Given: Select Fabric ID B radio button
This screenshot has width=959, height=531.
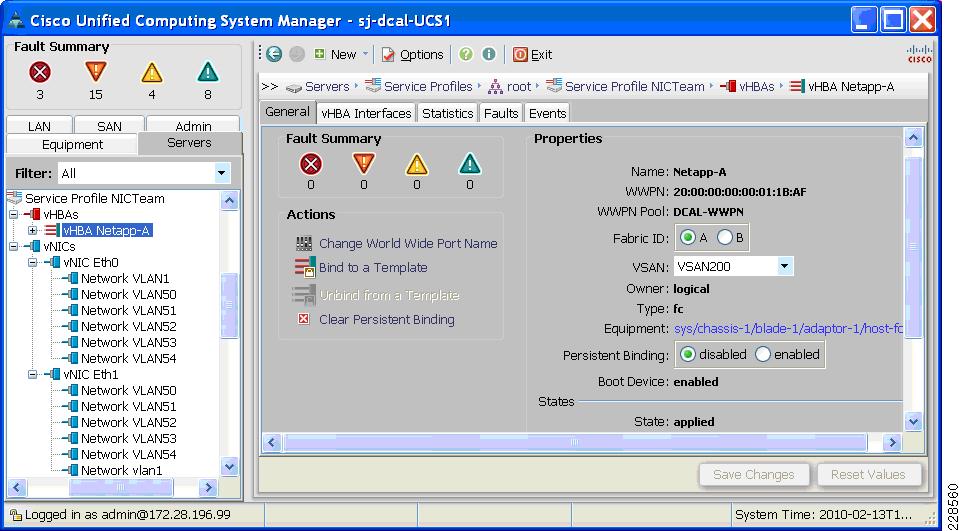Looking at the screenshot, I should coord(725,237).
